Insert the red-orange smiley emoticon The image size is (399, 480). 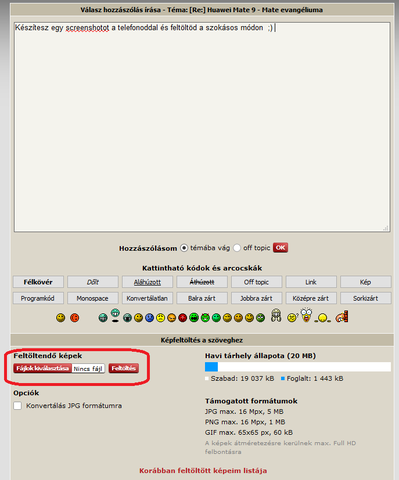pos(75,318)
